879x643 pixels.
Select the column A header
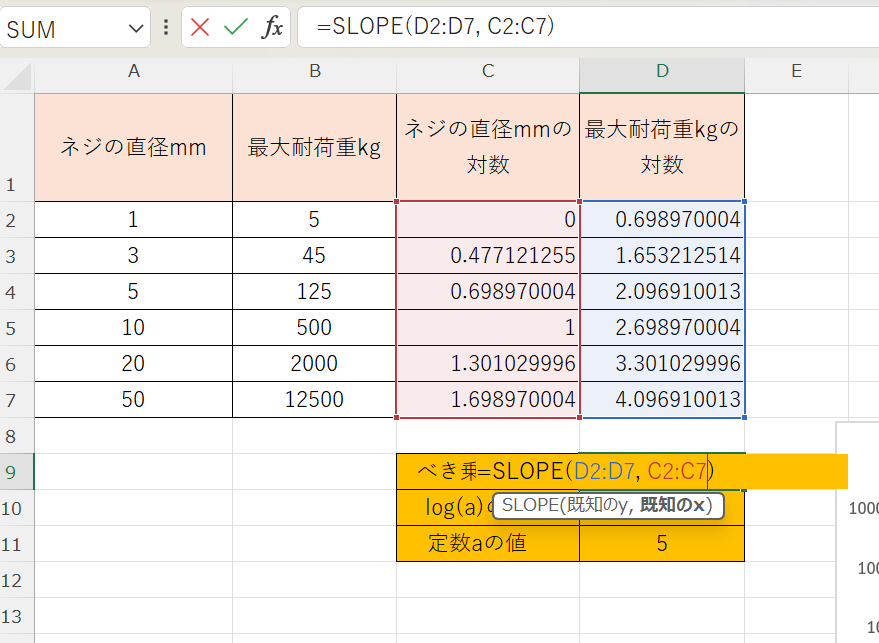(133, 71)
